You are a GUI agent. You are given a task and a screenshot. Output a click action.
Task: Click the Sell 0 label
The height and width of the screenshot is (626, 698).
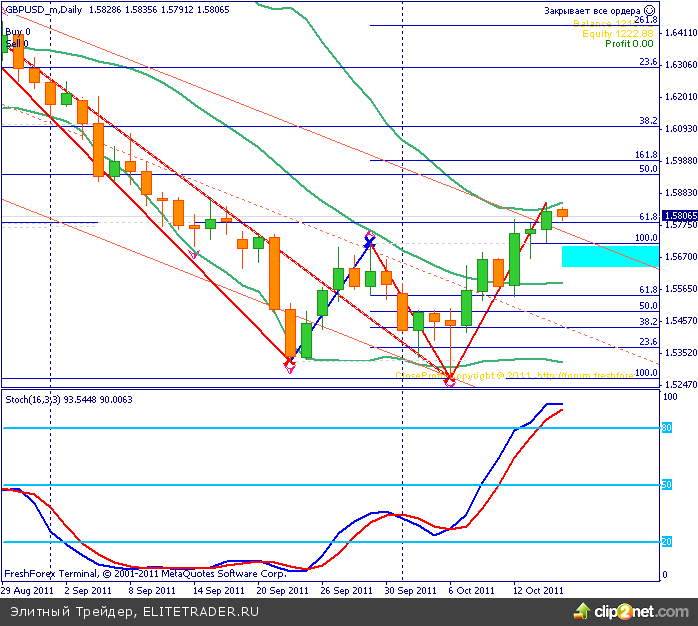pos(17,44)
